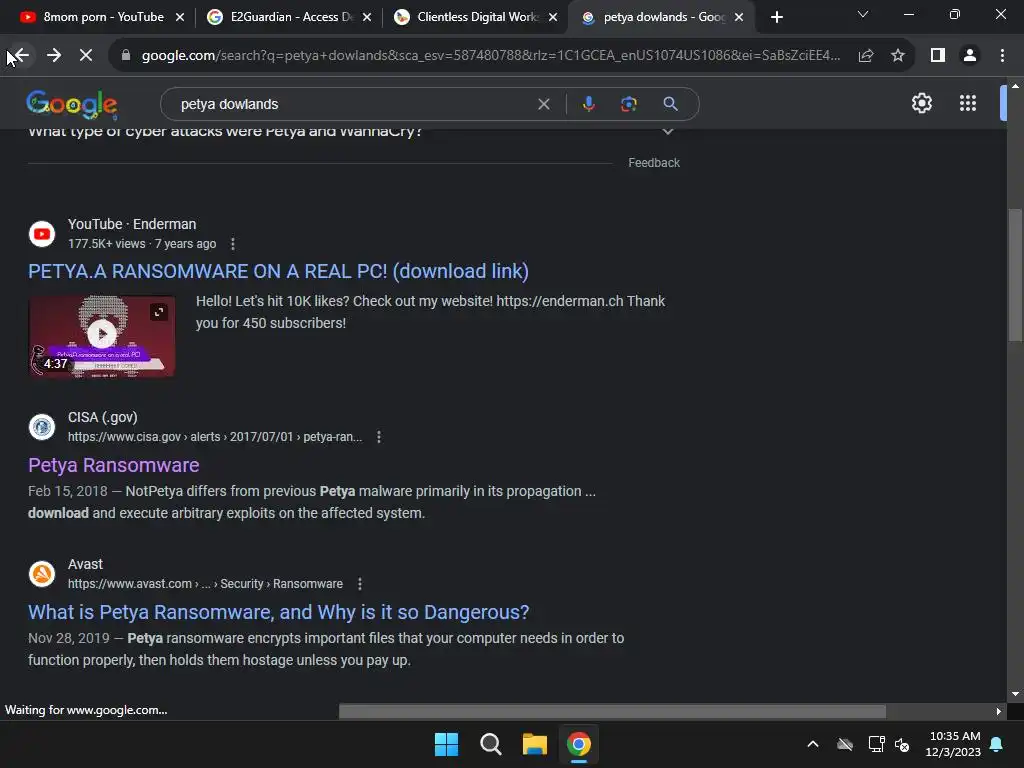Image resolution: width=1024 pixels, height=768 pixels.
Task: Click the vertical page scrollbar thumb
Action: point(1015,275)
